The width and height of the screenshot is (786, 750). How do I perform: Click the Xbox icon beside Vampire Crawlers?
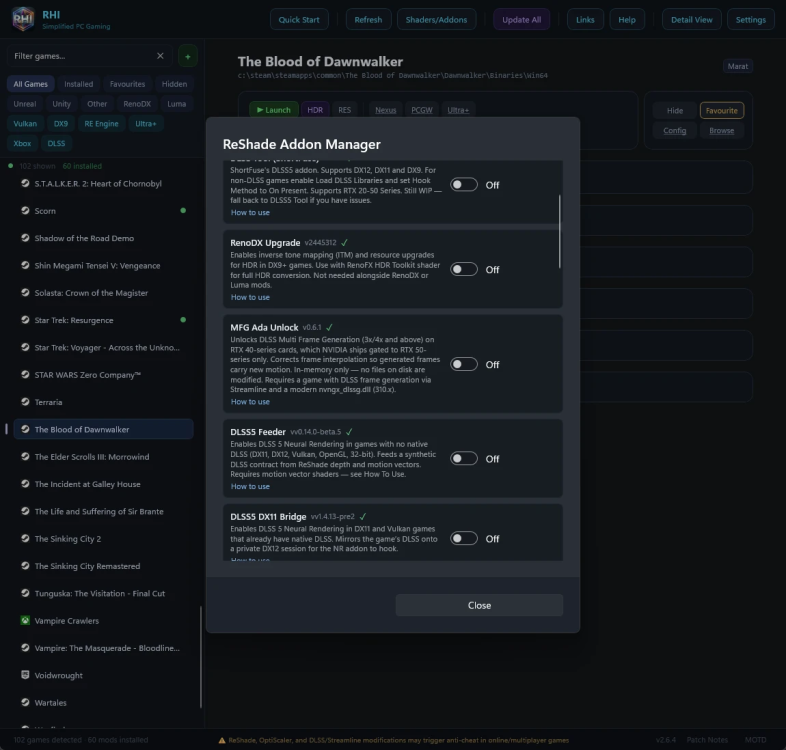pos(25,621)
